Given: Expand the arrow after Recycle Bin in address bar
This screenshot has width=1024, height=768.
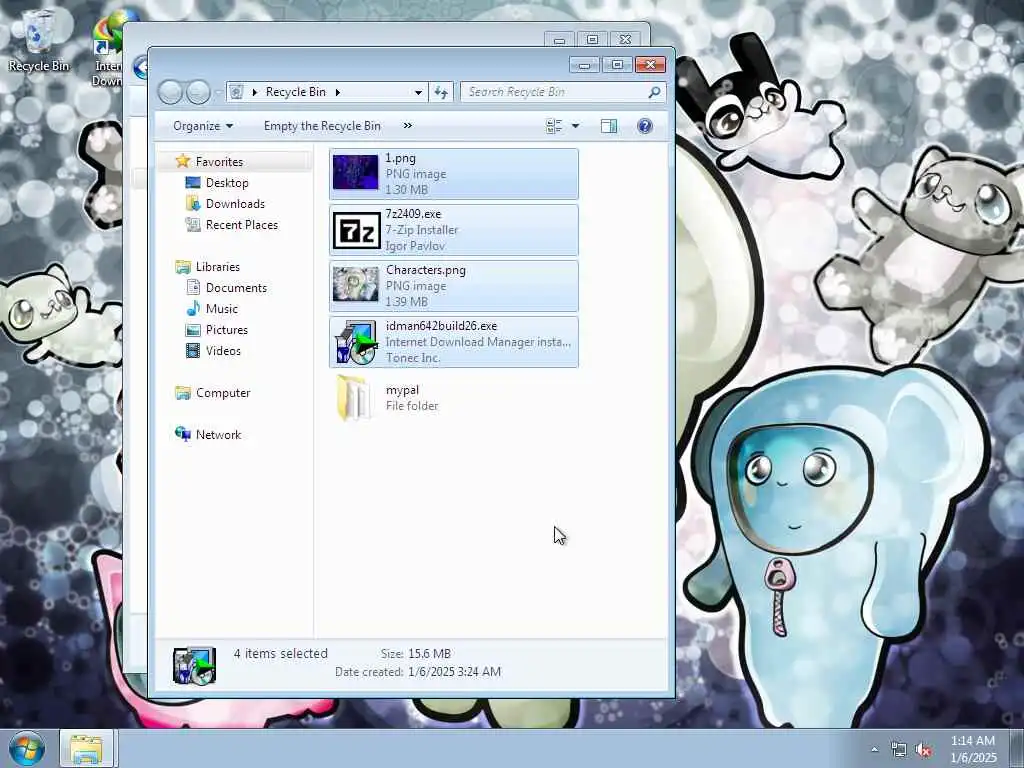Looking at the screenshot, I should [x=338, y=92].
